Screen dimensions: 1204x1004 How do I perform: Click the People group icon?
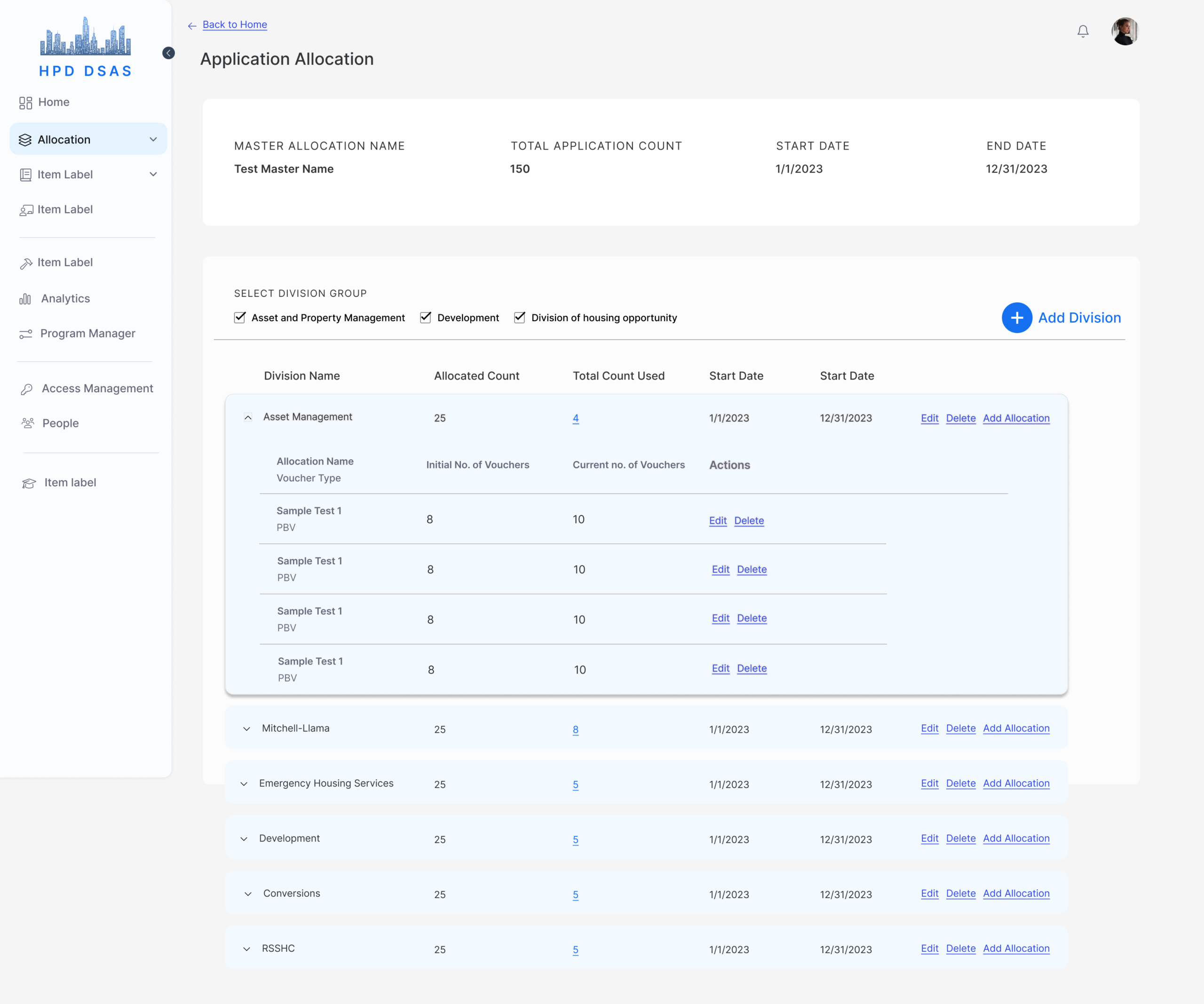click(x=28, y=423)
